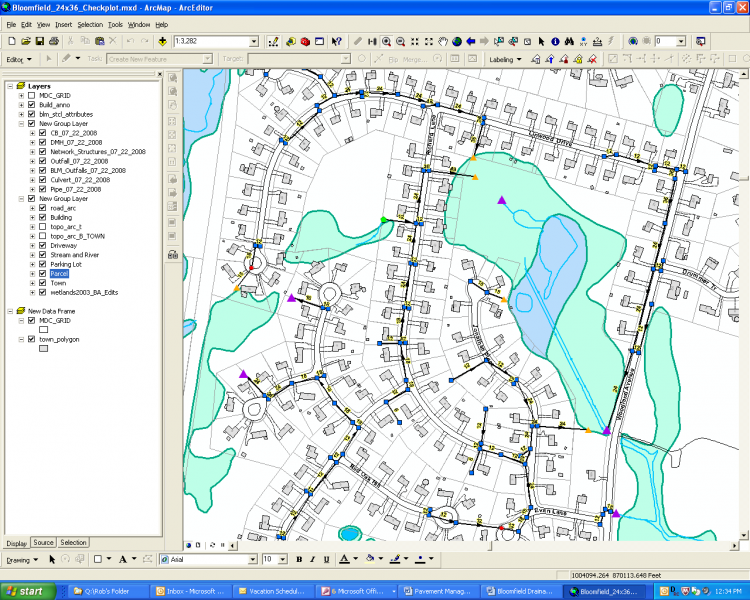Go back to previous extent arrow
The height and width of the screenshot is (600, 750).
[470, 41]
